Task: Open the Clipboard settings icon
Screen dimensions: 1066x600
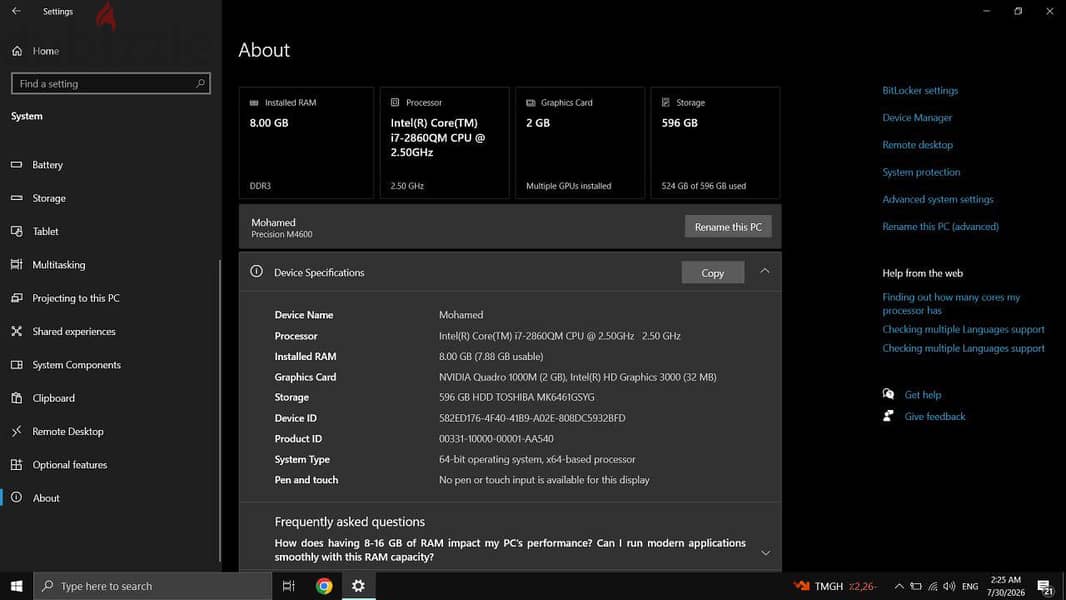Action: 16,398
